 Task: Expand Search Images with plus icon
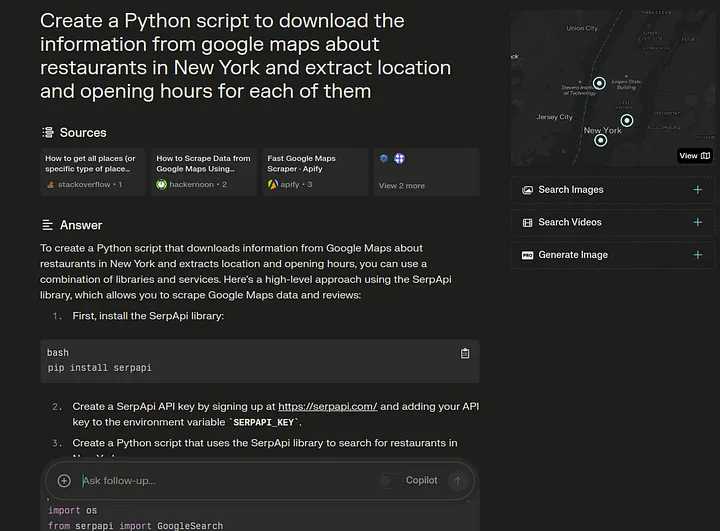(x=698, y=190)
